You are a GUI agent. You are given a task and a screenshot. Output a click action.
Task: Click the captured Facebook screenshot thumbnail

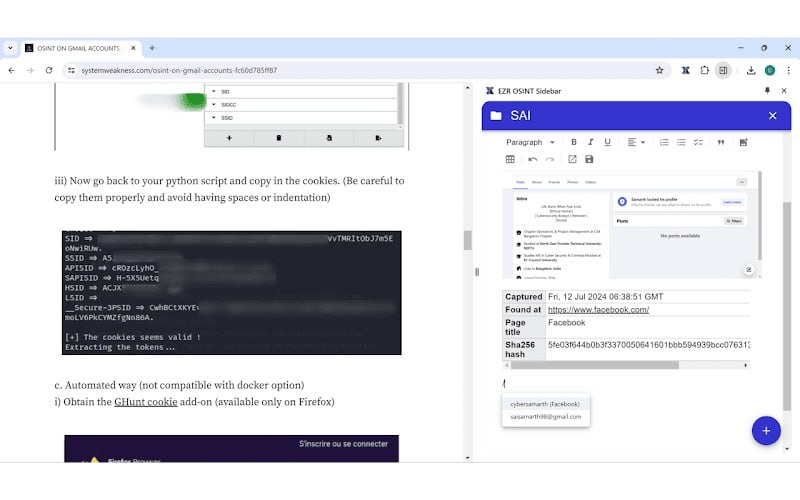pyautogui.click(x=631, y=225)
